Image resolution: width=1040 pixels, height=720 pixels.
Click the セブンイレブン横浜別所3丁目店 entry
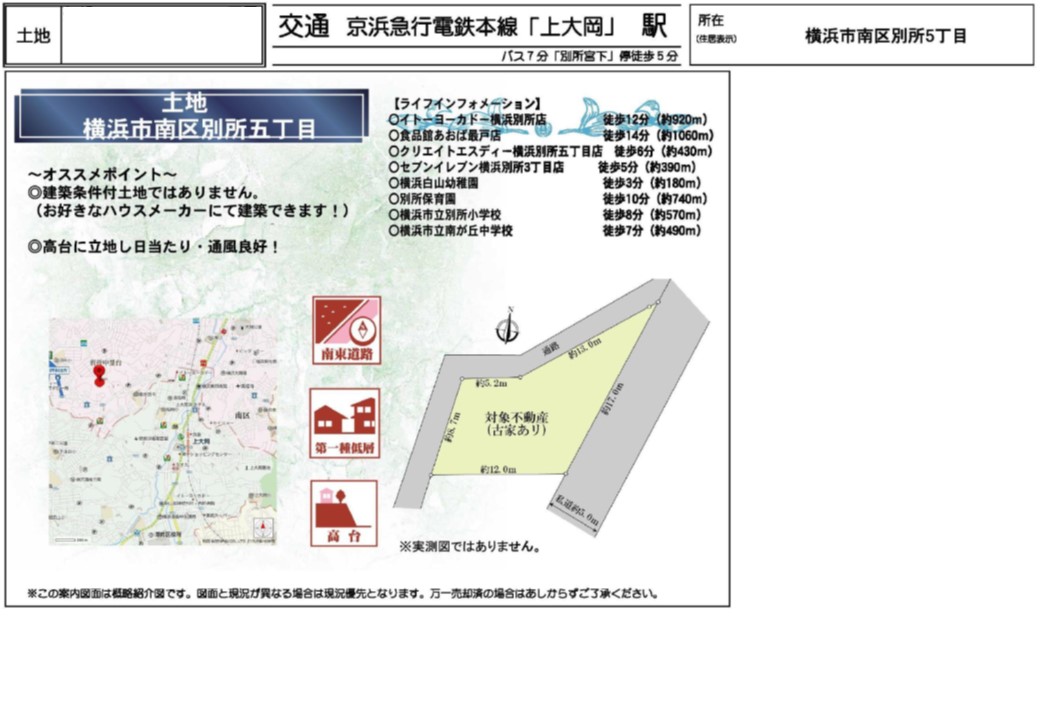(481, 167)
